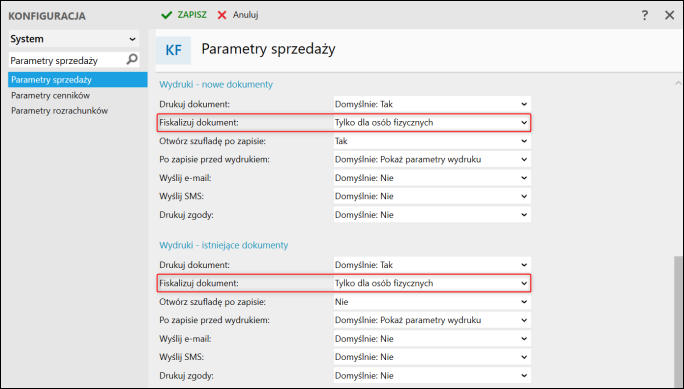This screenshot has height=389, width=684.
Task: Expand first Fiskalizuj dokument dropdown
Action: (432, 123)
